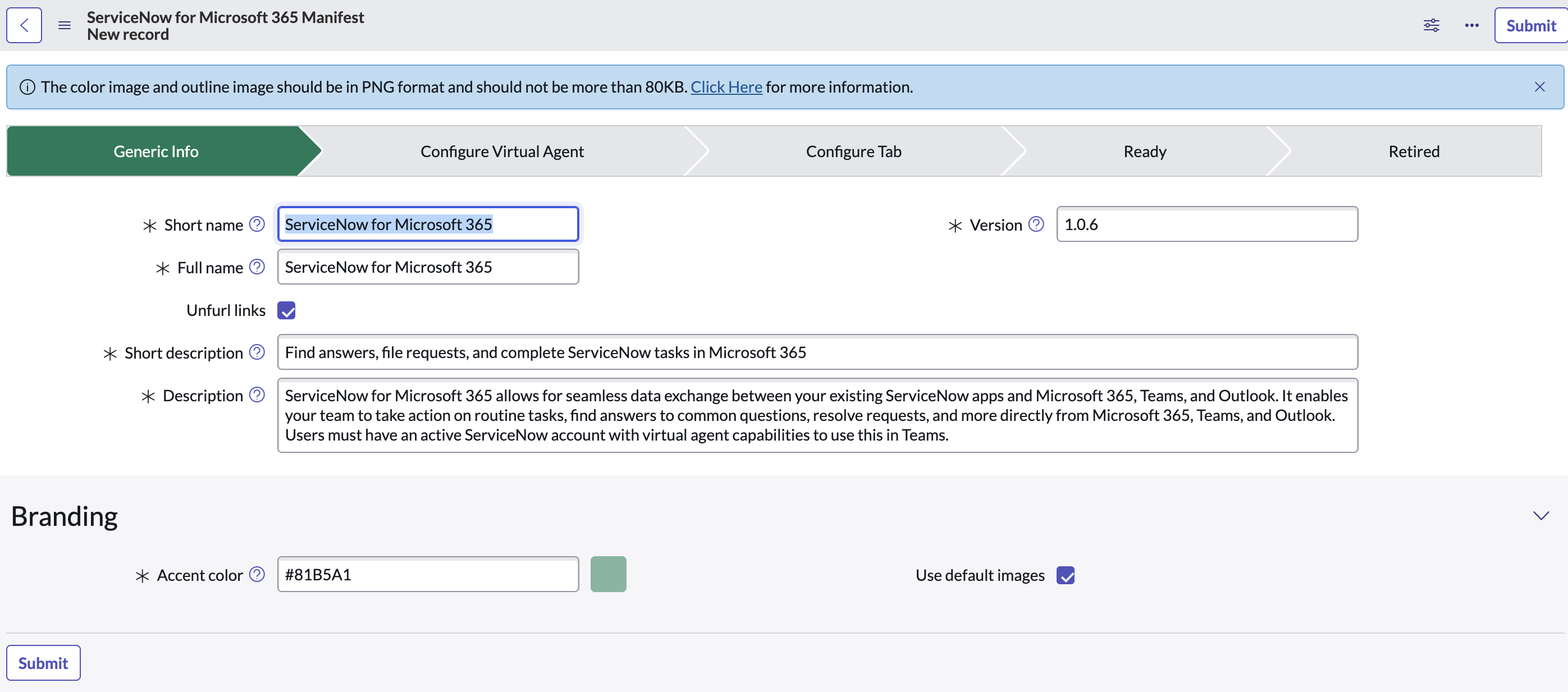Focus the Accent color hex input
This screenshot has height=692, width=1568.
pos(428,574)
